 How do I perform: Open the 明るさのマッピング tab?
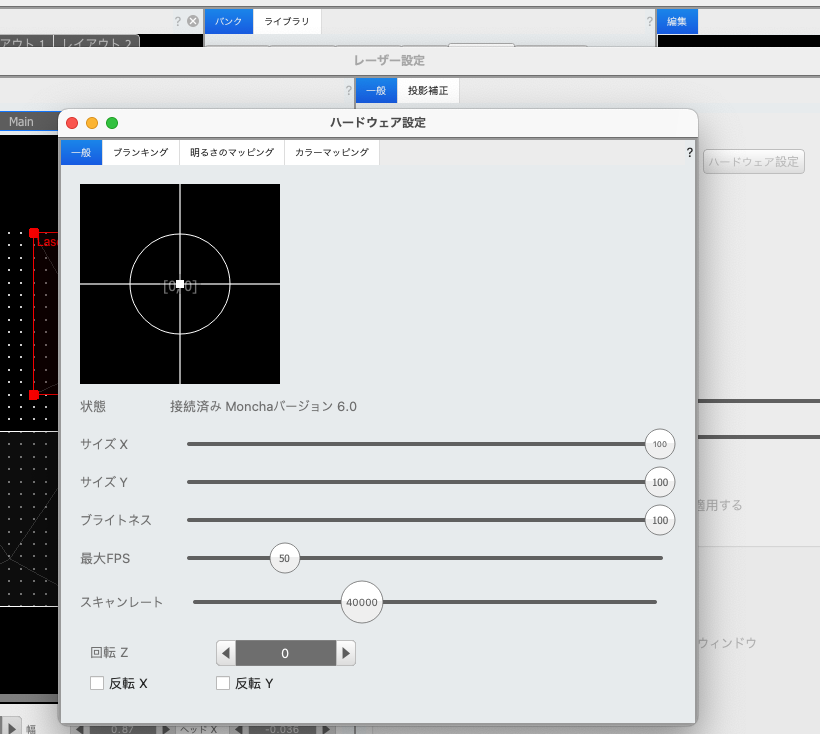pos(232,153)
